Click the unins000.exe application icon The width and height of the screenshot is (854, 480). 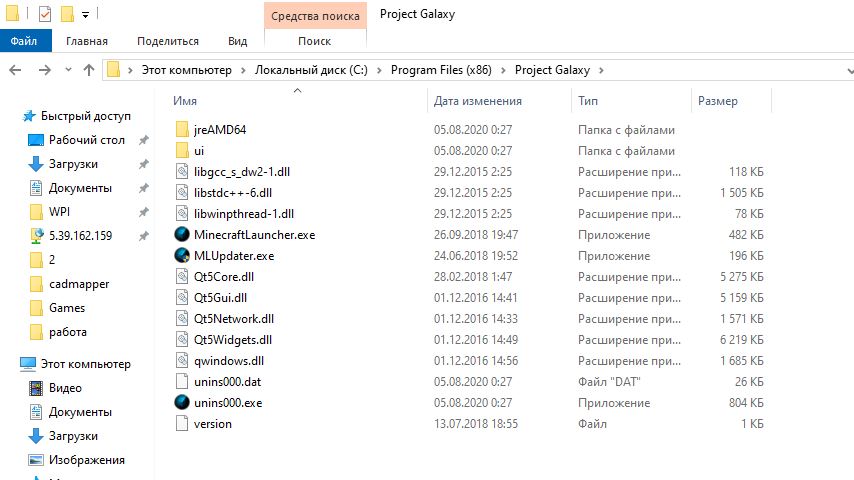click(182, 402)
